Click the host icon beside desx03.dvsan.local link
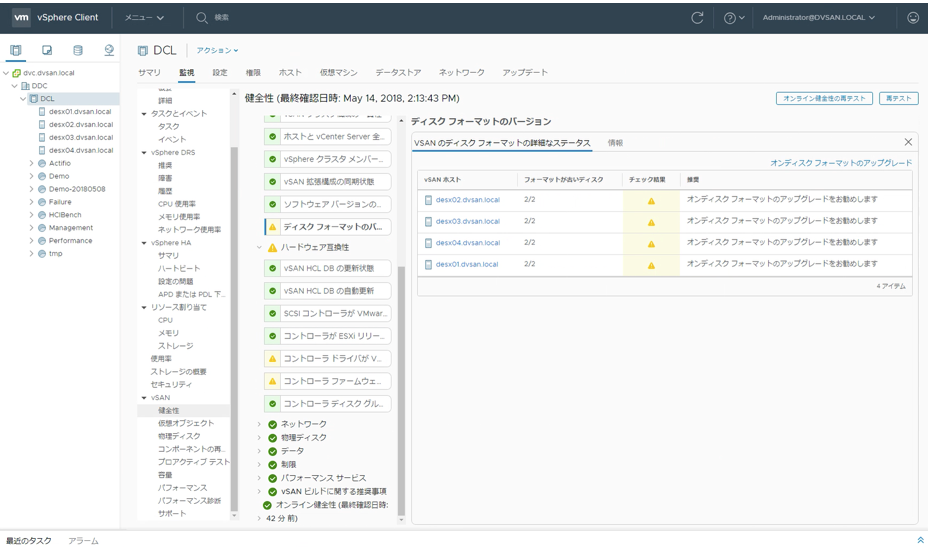 pyautogui.click(x=428, y=221)
